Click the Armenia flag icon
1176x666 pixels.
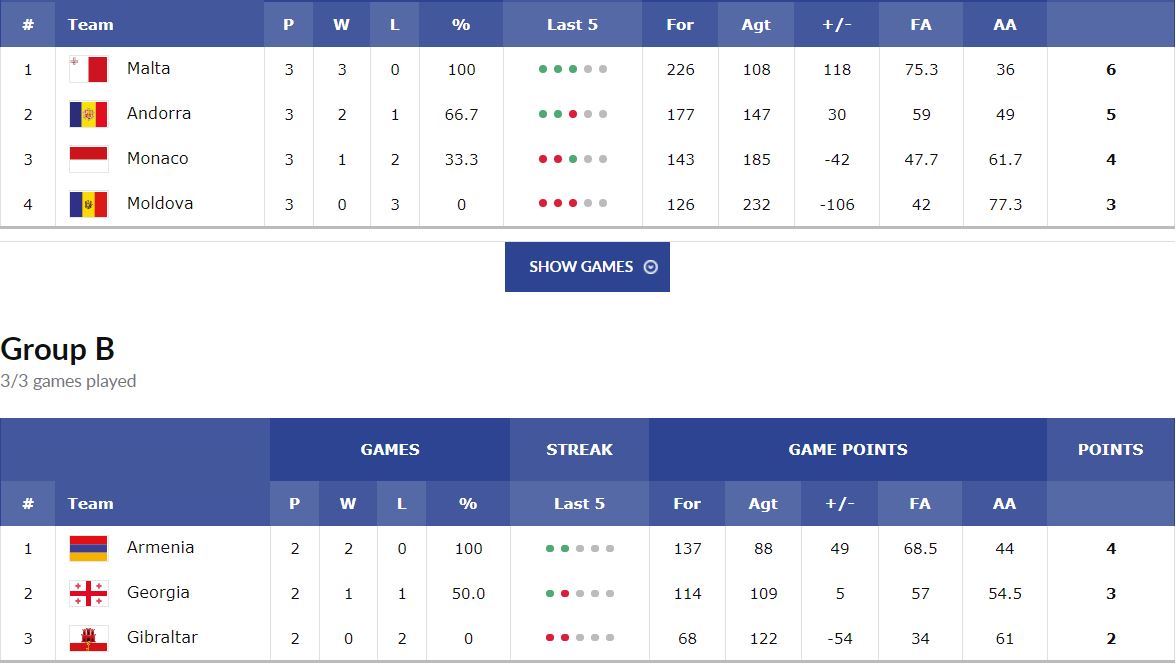click(x=88, y=548)
